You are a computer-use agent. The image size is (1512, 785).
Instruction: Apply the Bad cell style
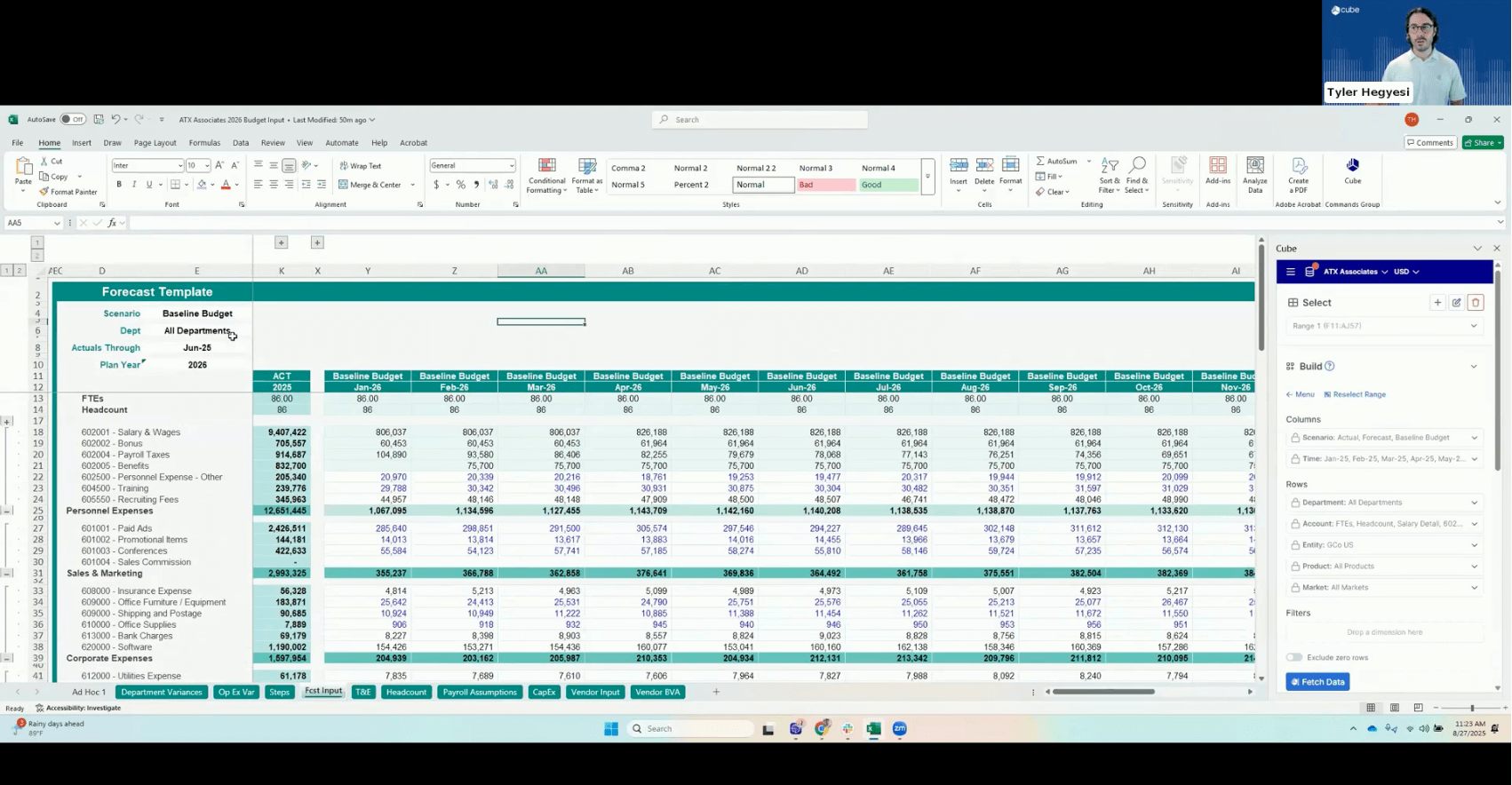click(825, 185)
